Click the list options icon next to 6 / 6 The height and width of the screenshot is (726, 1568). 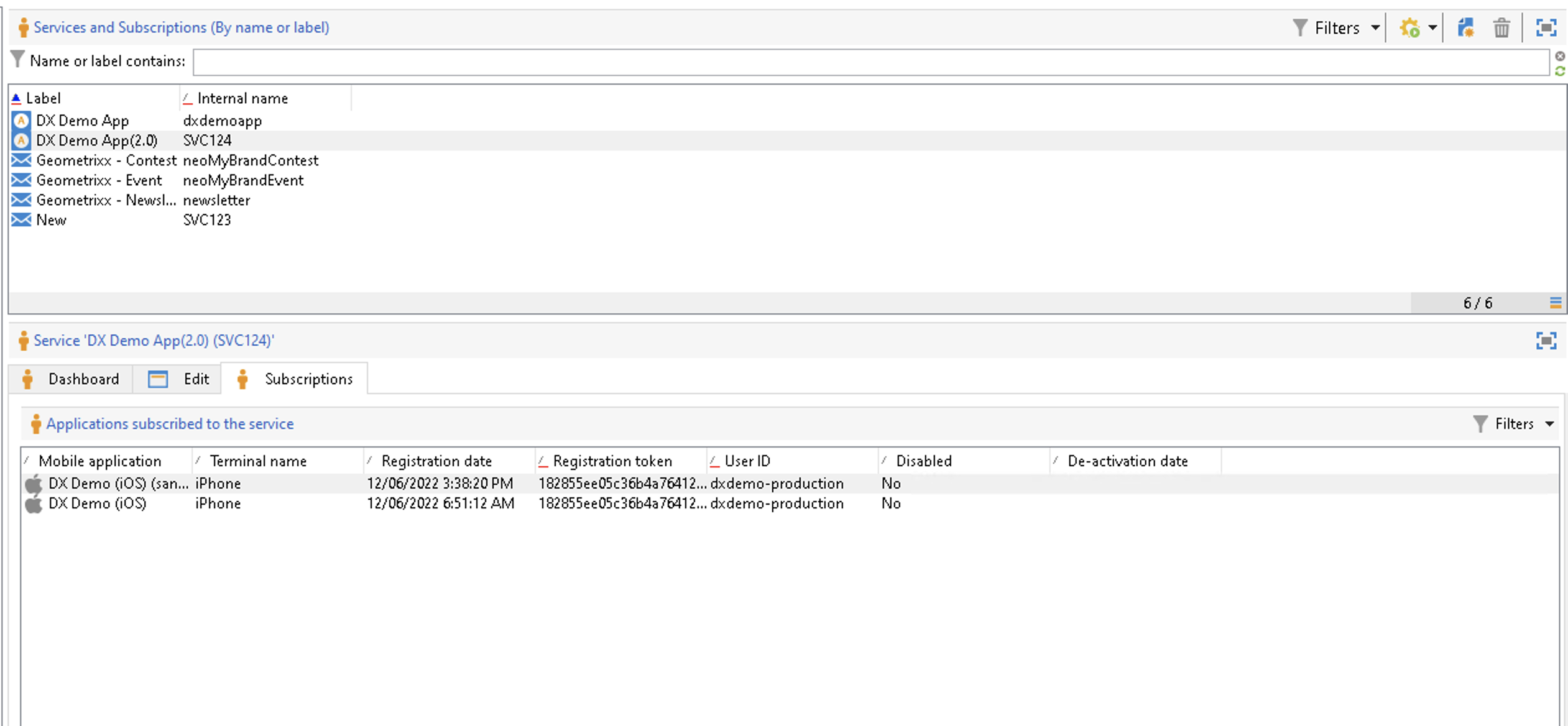1556,303
